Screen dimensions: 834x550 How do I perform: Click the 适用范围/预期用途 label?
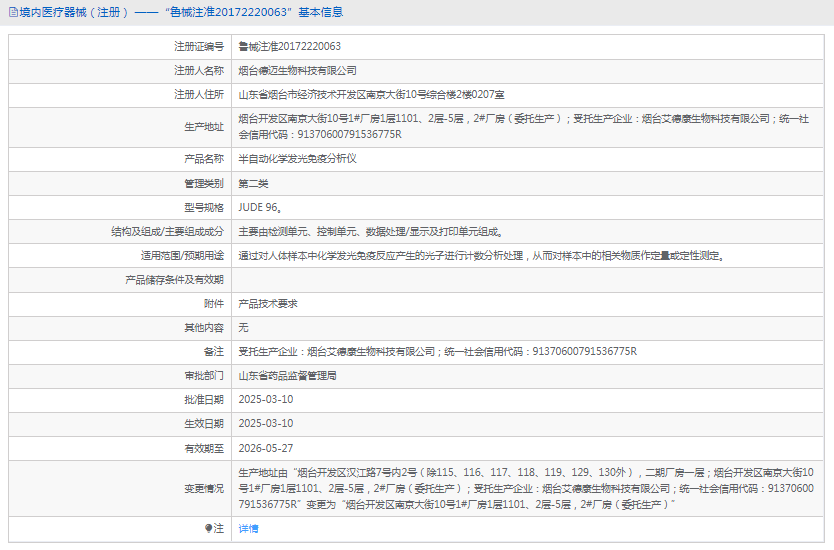(x=182, y=255)
